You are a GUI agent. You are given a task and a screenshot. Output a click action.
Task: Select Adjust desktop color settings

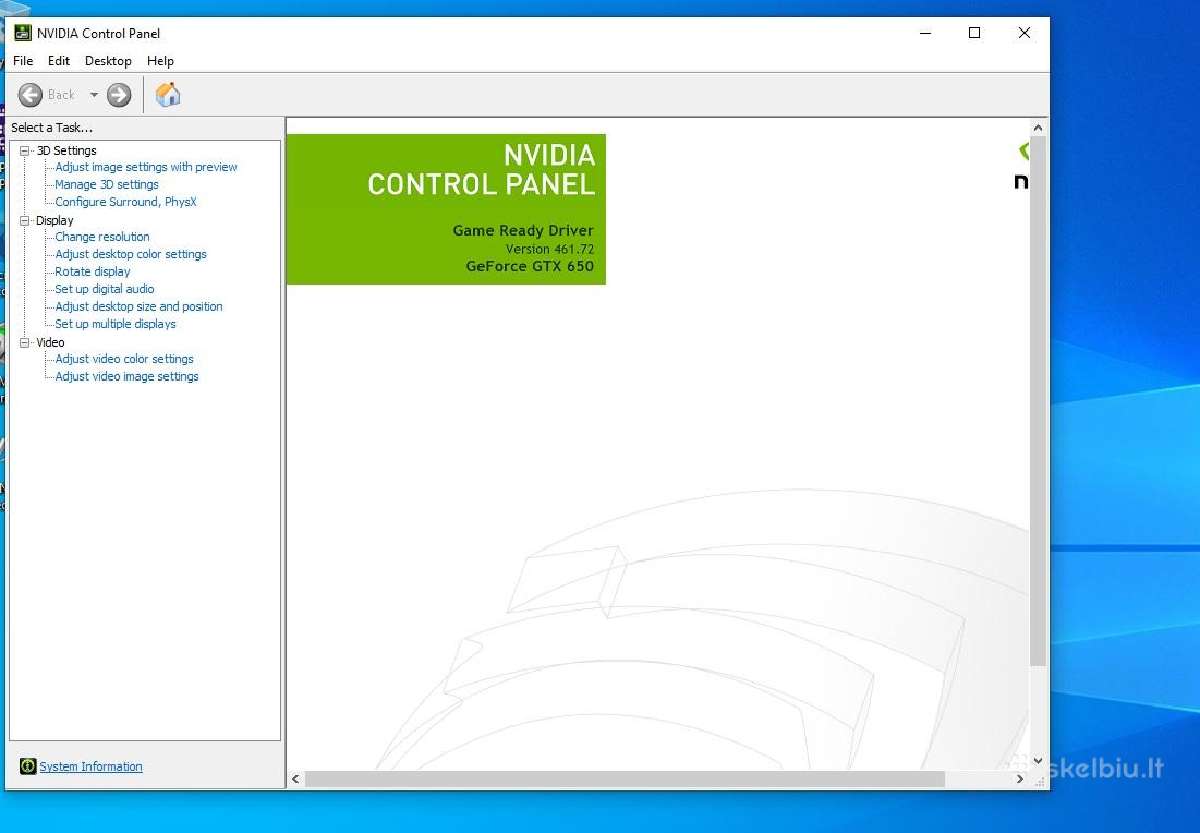(131, 254)
